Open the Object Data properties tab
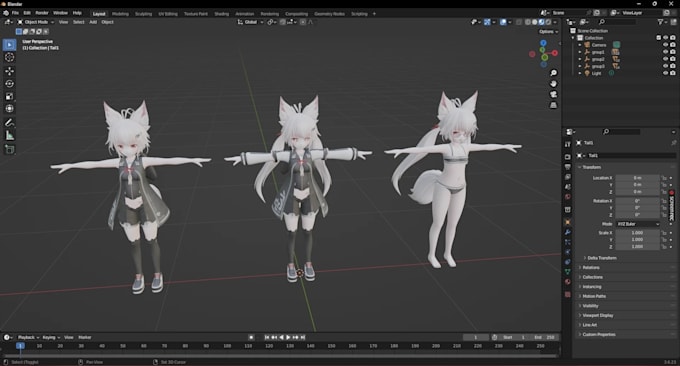The height and width of the screenshot is (366, 680). point(568,271)
